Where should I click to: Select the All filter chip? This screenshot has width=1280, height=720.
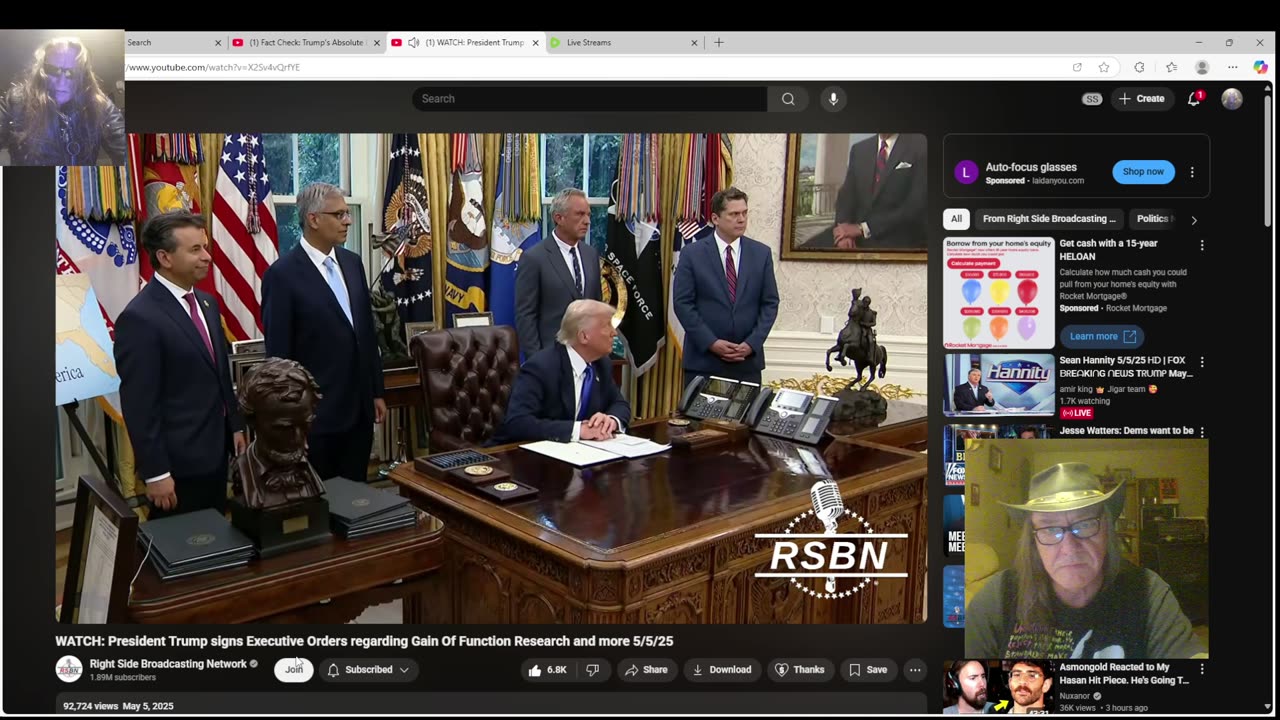[957, 219]
